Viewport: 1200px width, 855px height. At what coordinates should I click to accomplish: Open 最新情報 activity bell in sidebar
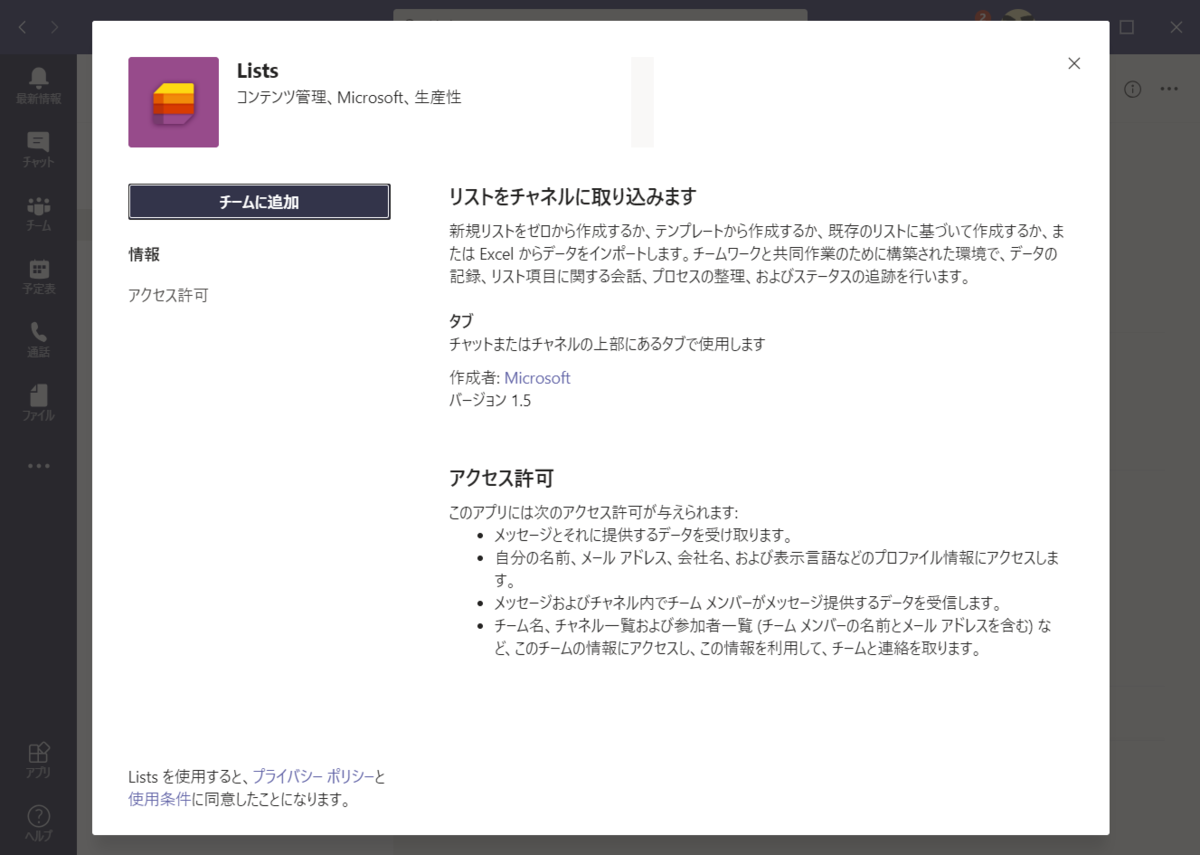(38, 86)
